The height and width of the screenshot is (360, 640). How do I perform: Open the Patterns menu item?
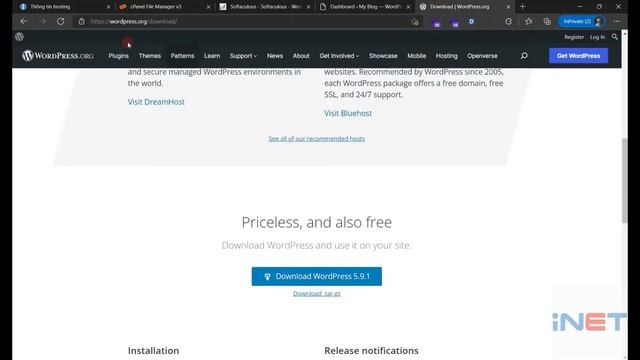pos(182,56)
